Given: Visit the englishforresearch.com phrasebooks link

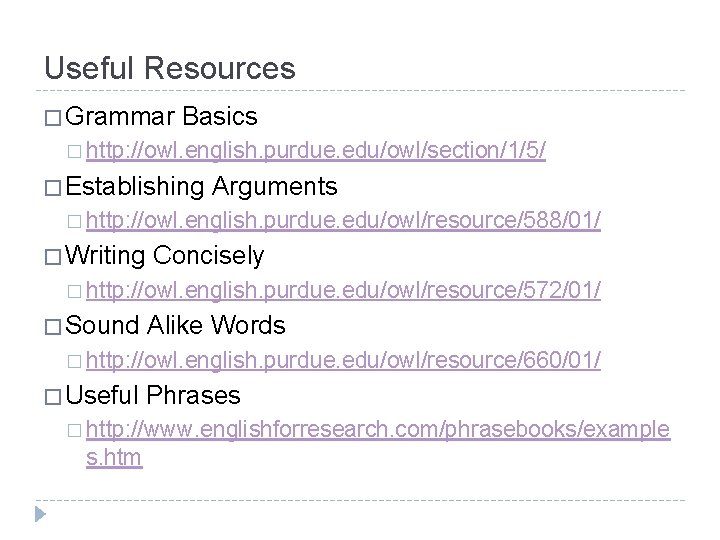Looking at the screenshot, I should [x=379, y=430].
